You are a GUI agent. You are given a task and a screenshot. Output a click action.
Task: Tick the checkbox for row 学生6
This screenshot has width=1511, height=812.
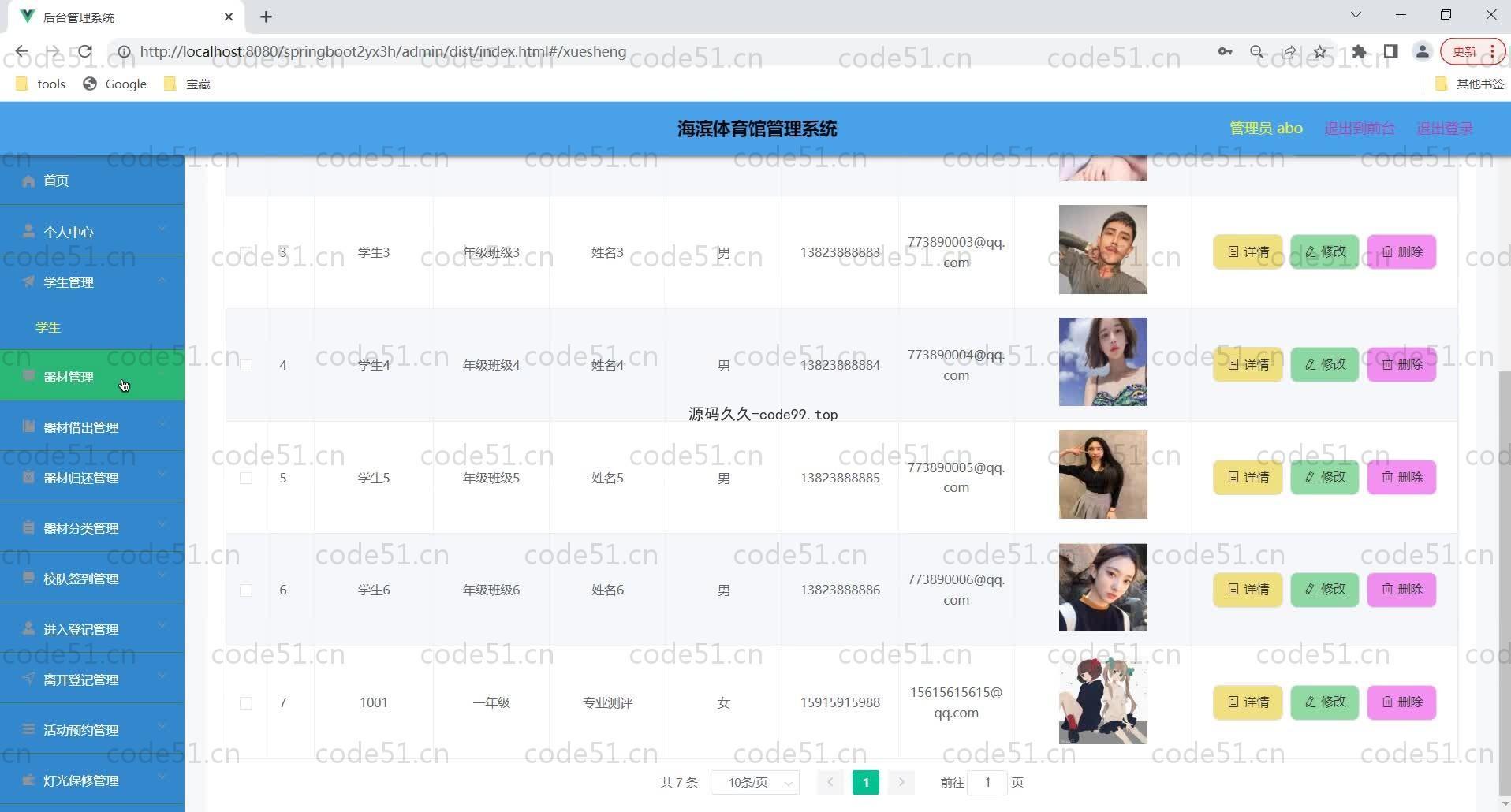[246, 590]
